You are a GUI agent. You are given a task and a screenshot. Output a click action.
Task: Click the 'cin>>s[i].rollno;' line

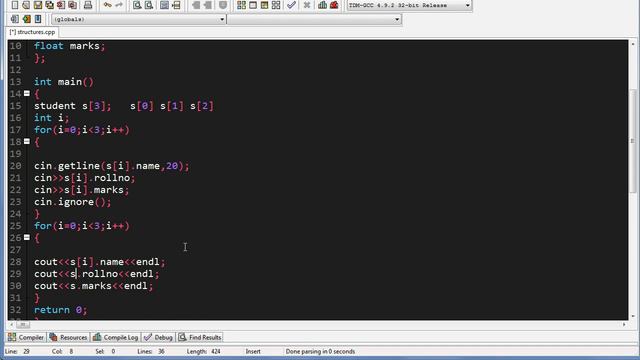84,178
